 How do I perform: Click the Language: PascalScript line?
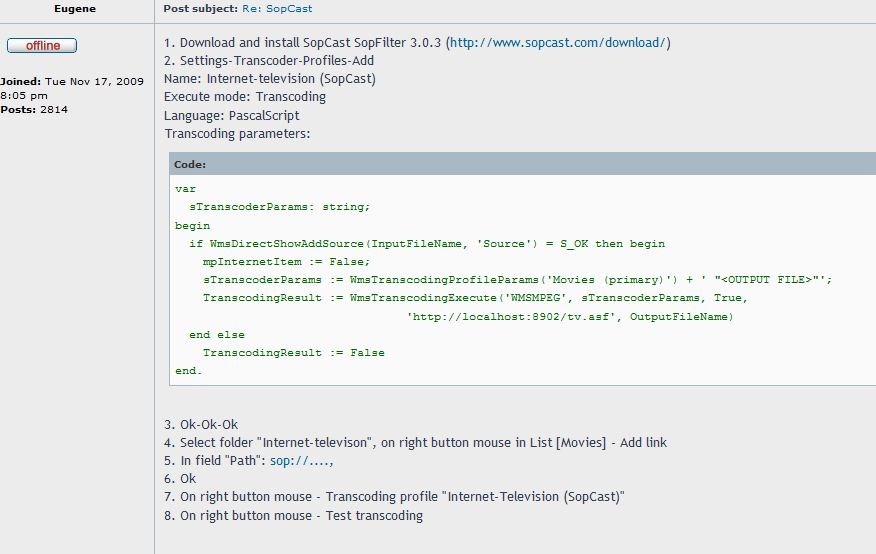231,116
